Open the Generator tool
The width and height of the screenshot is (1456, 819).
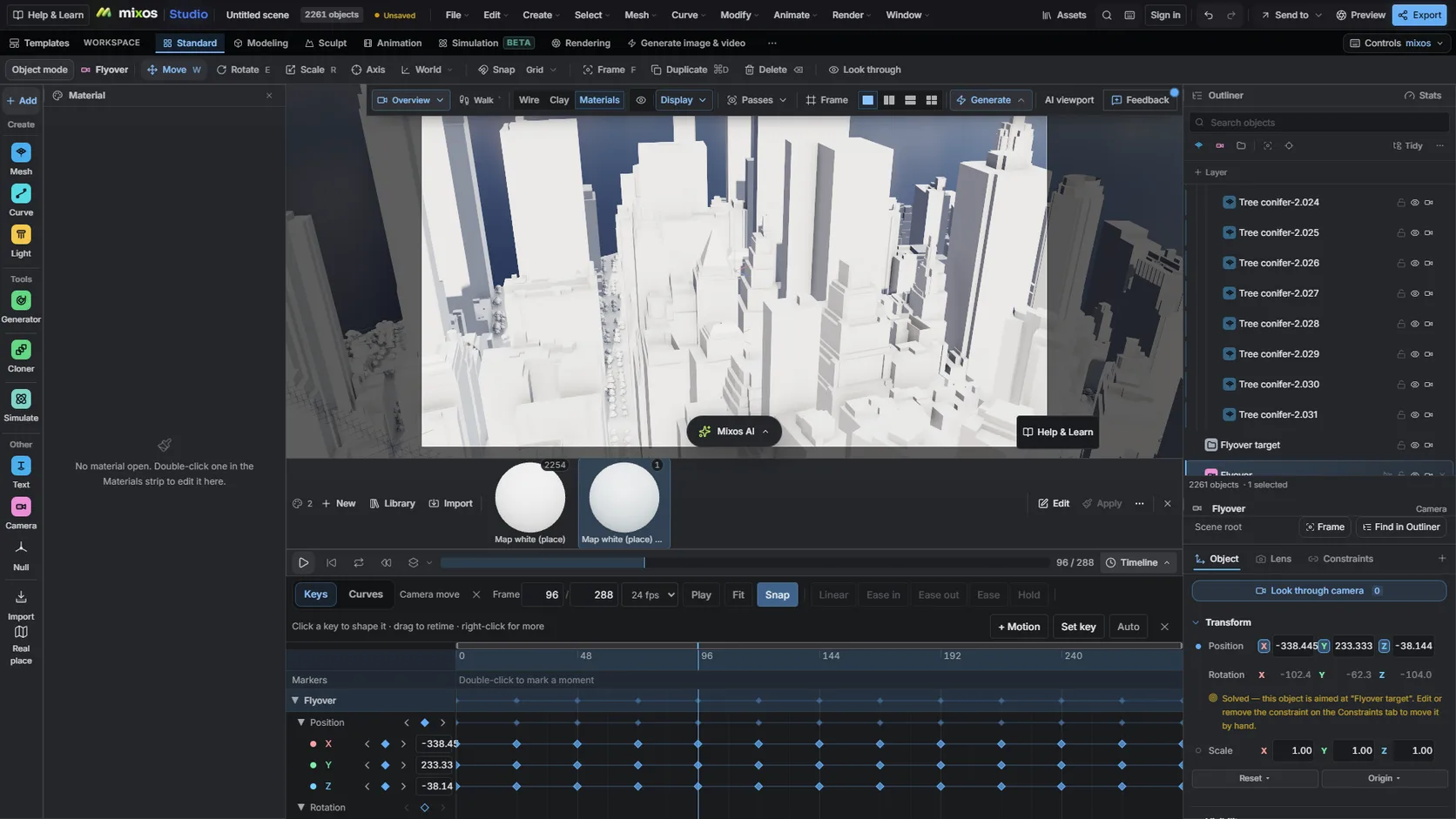(21, 306)
